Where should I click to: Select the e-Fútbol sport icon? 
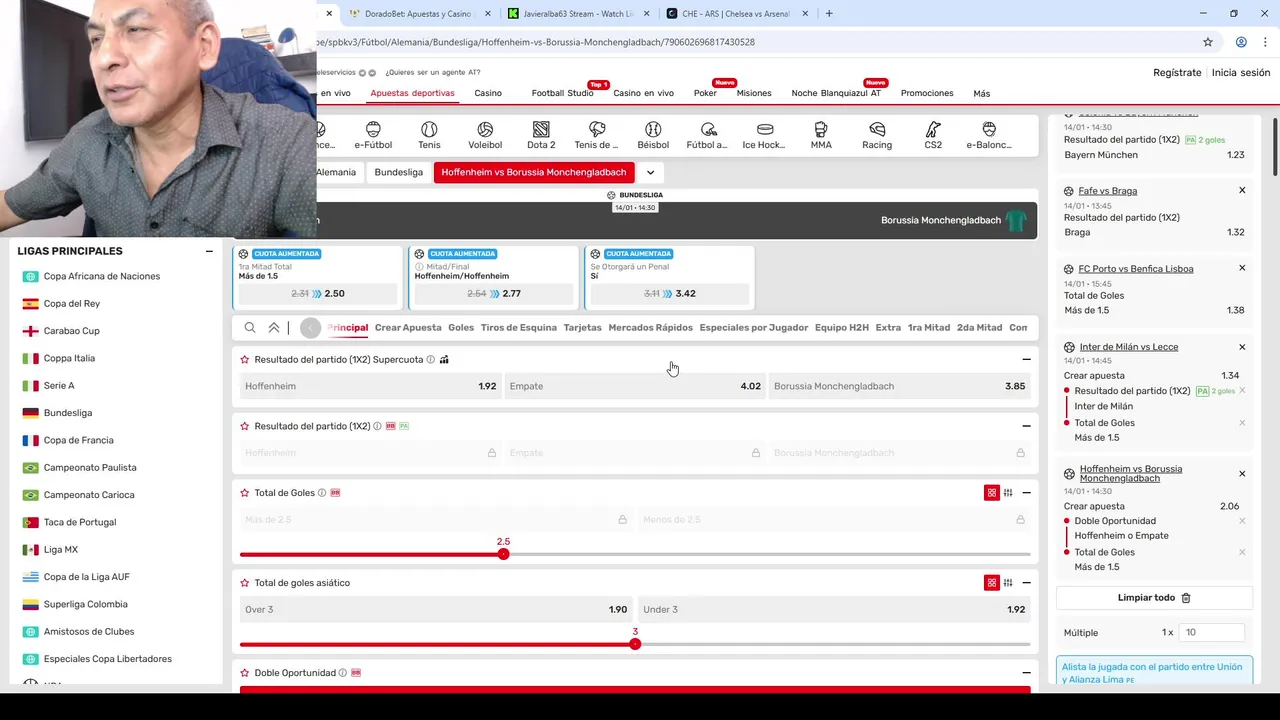(x=373, y=135)
